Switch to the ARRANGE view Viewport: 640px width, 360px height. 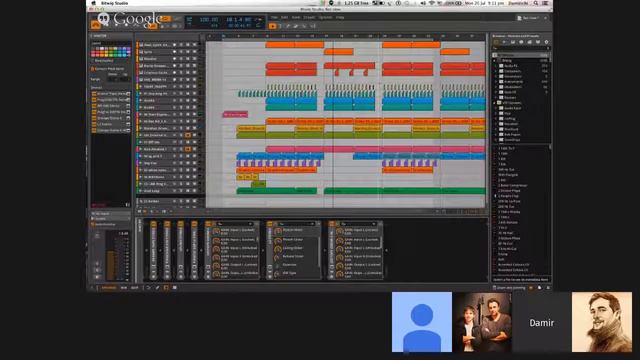click(x=109, y=288)
